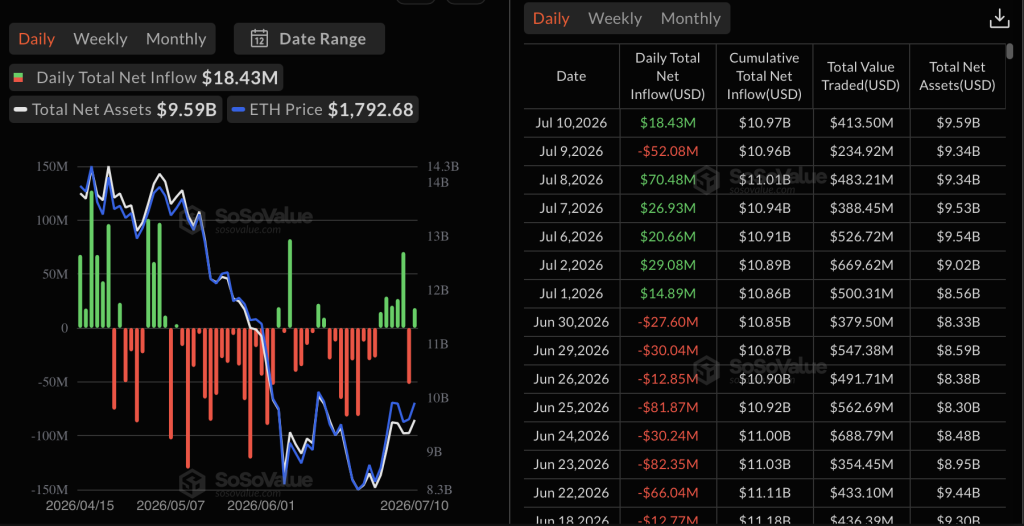Image resolution: width=1024 pixels, height=526 pixels.
Task: Toggle Total Net Assets line legend
Action: (116, 110)
